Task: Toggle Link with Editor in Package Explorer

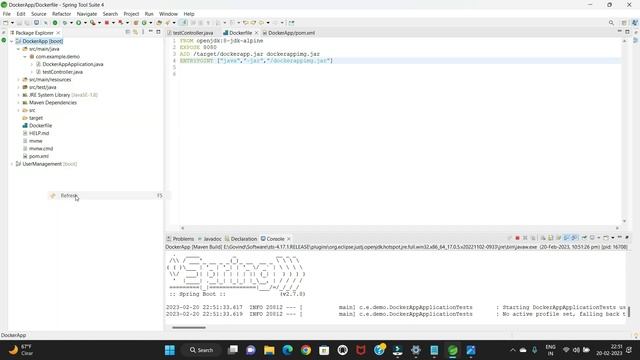Action: [x=135, y=32]
